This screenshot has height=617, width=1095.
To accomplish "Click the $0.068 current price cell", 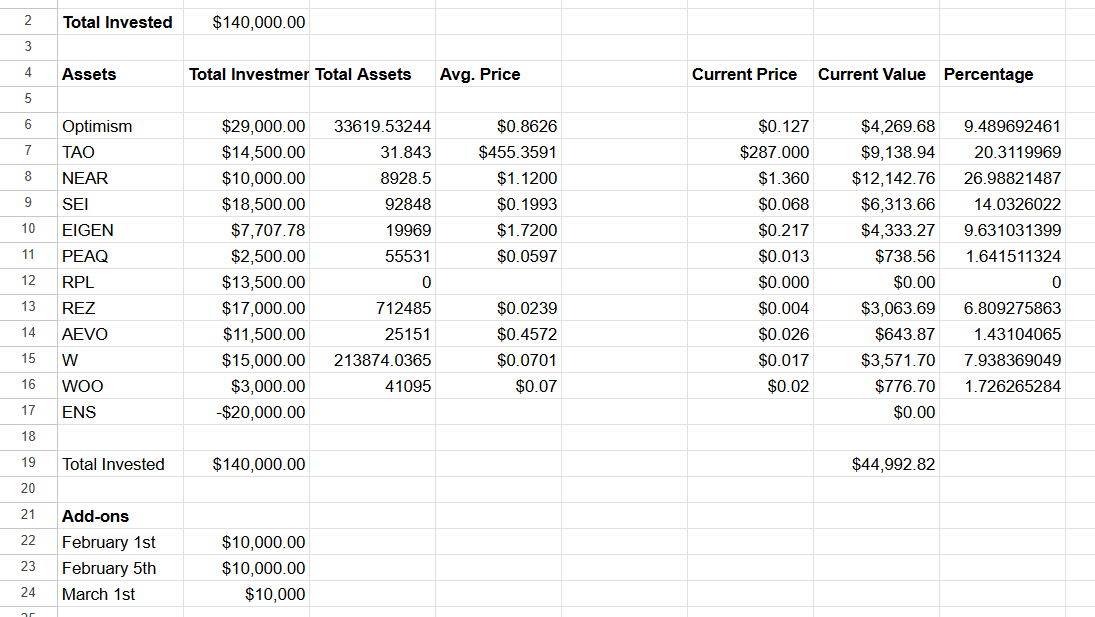I will [750, 204].
